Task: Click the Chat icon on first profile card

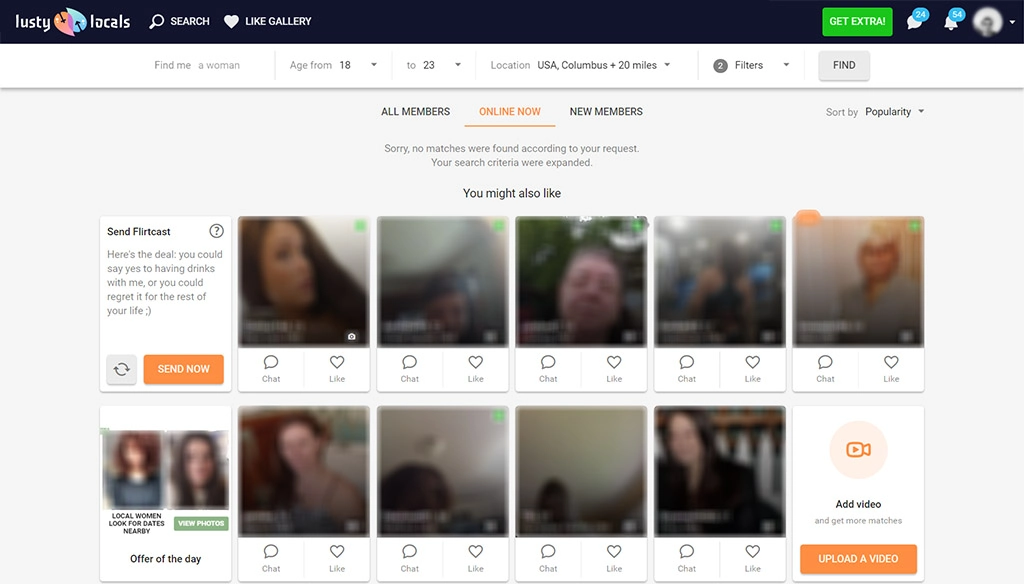Action: 271,363
